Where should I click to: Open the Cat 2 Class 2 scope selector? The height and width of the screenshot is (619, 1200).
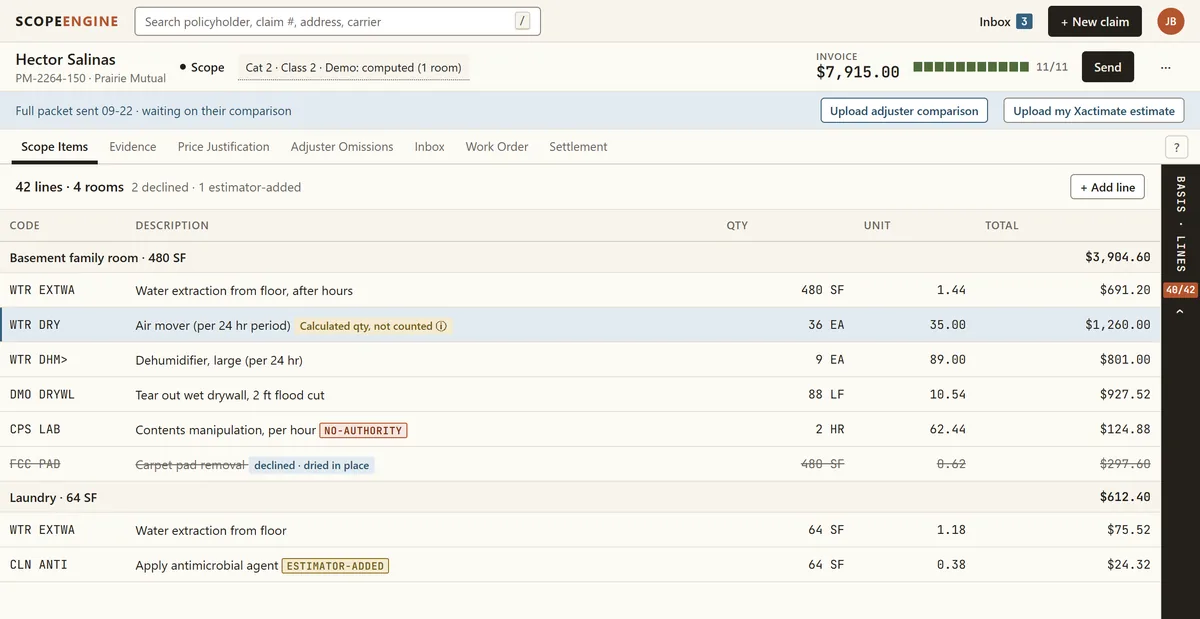[x=354, y=67]
